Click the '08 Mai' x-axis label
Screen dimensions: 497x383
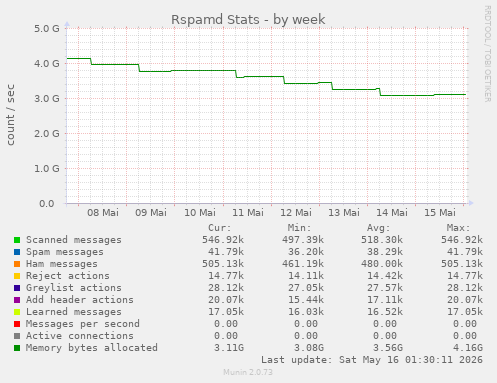click(x=103, y=213)
